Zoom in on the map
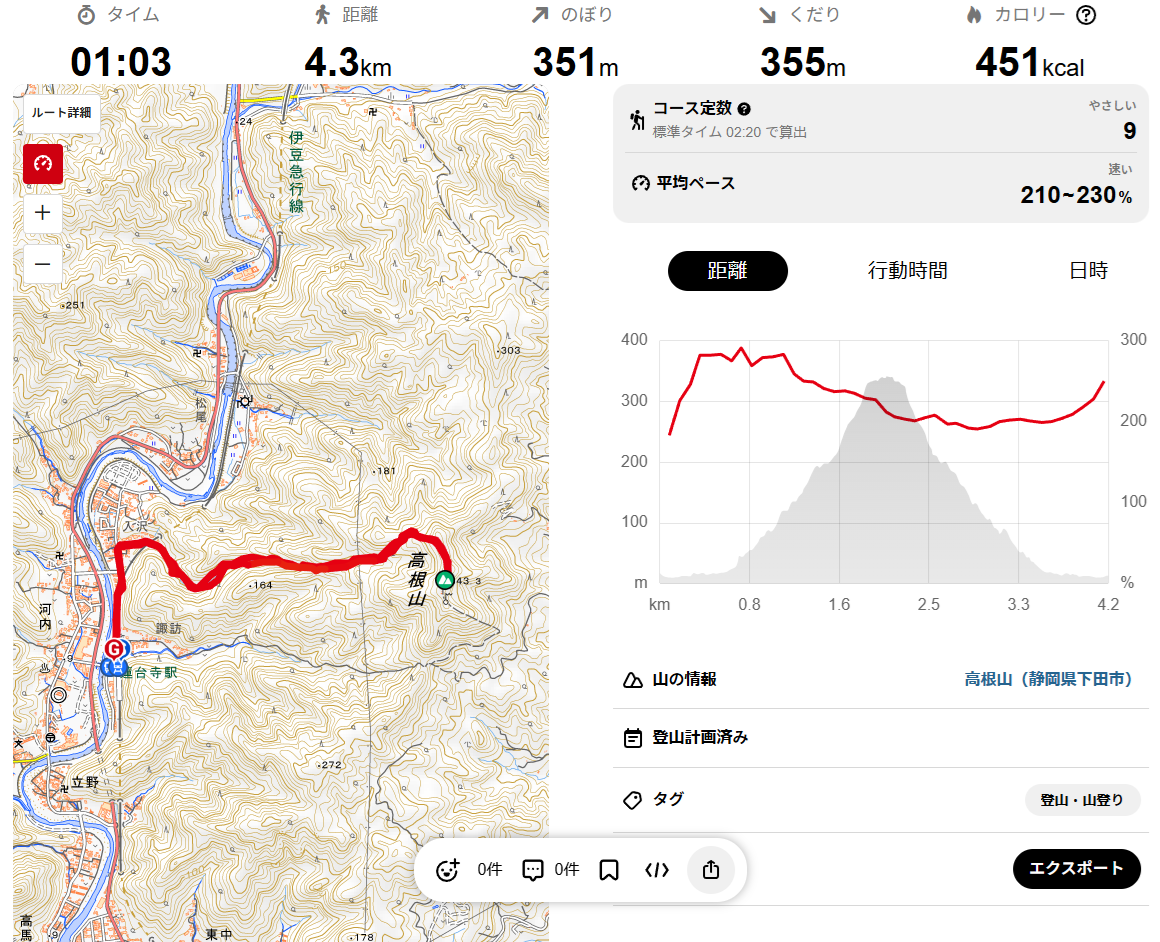Image resolution: width=1160 pixels, height=942 pixels. click(x=43, y=212)
